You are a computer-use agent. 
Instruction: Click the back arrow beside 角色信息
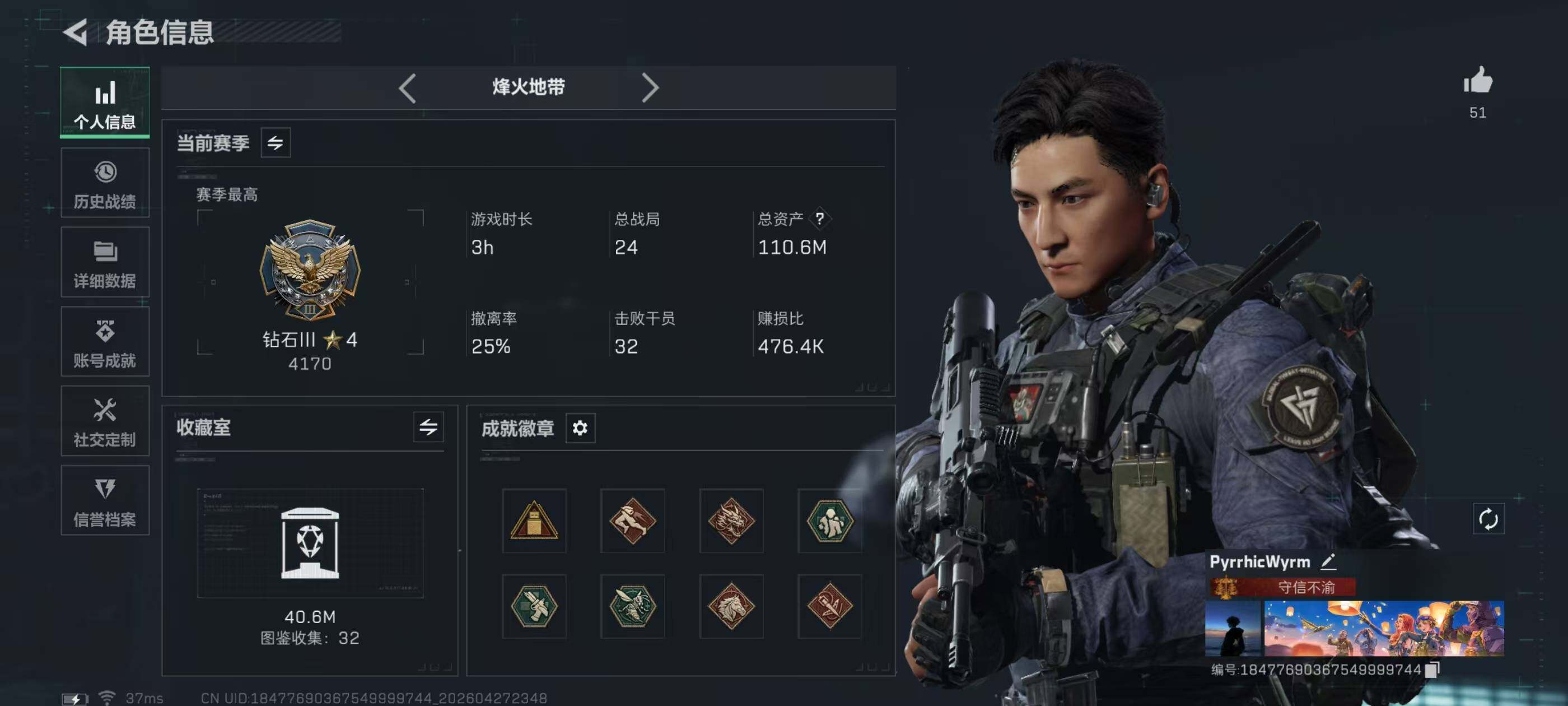point(76,32)
